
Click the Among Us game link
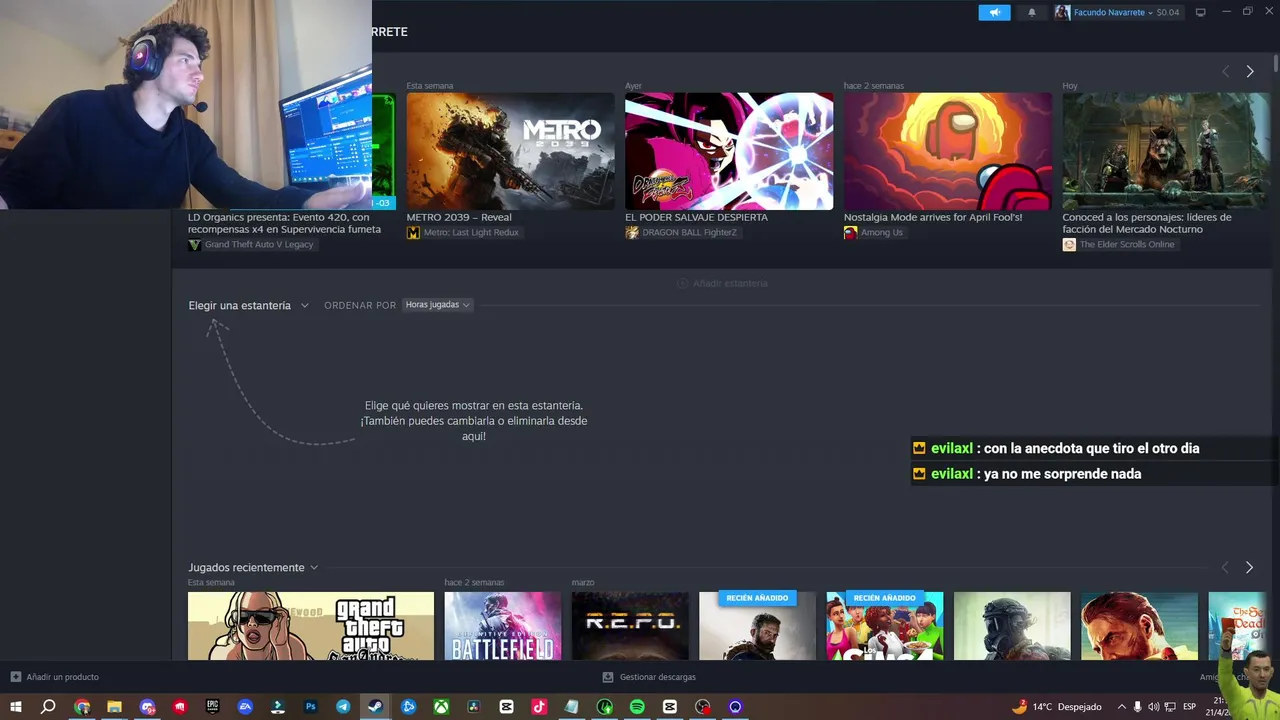pyautogui.click(x=882, y=232)
